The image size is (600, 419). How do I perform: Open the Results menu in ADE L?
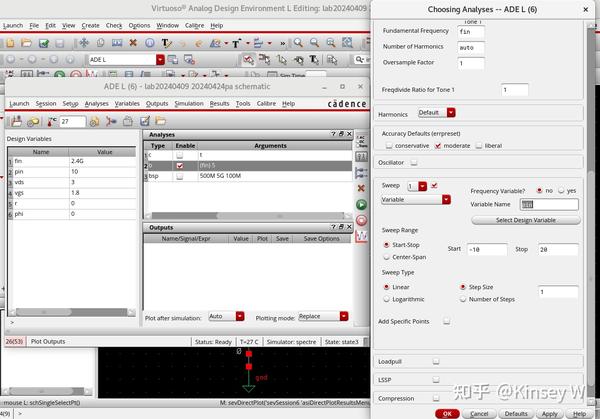coord(219,104)
